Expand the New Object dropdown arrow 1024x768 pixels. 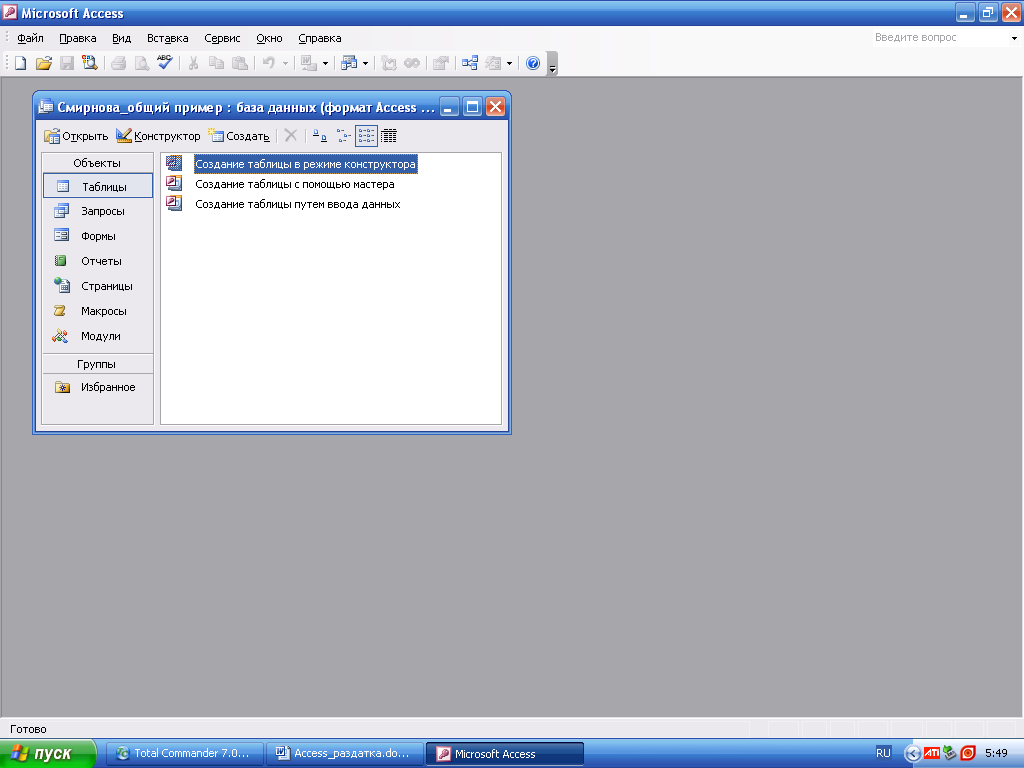(x=509, y=64)
